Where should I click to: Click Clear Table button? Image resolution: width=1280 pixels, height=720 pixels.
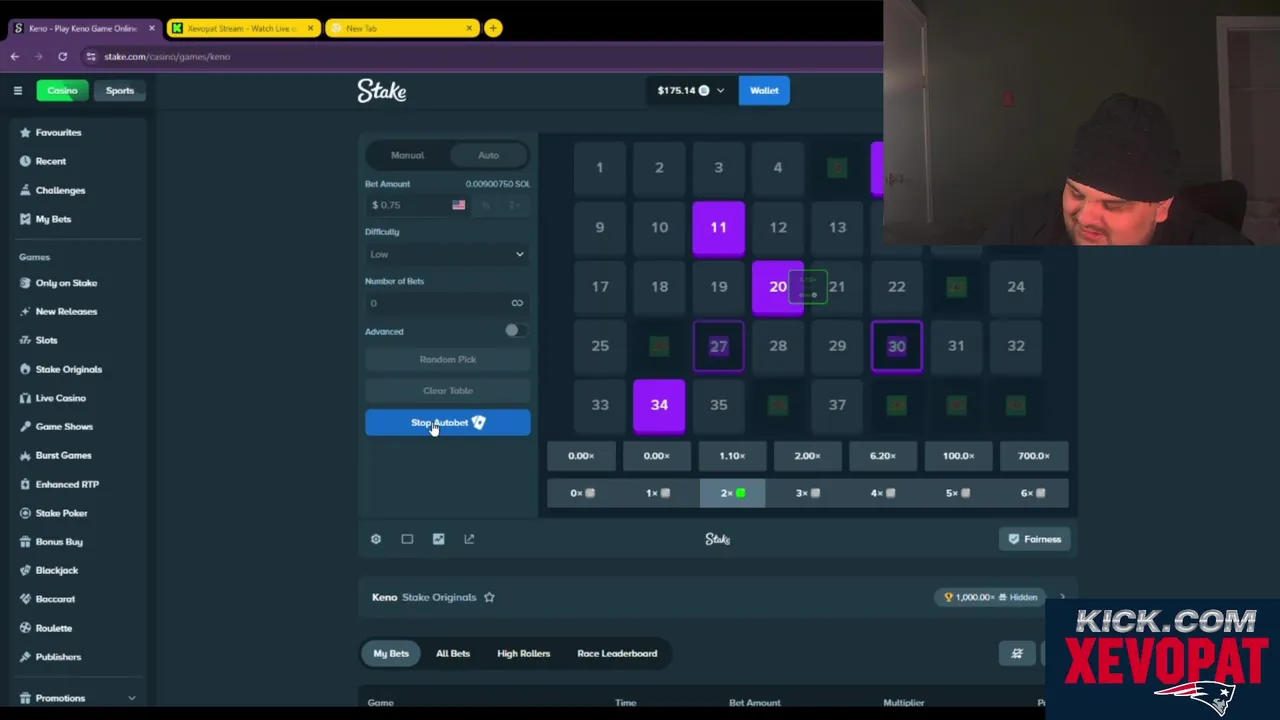click(447, 390)
